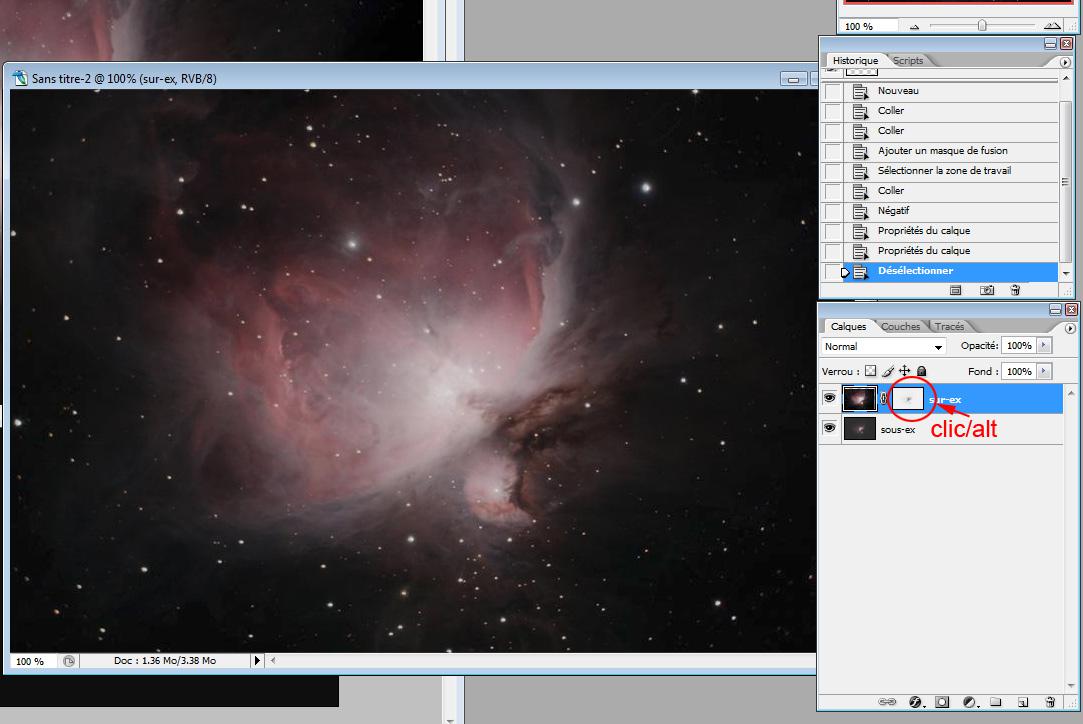Create a new layer group folder
Image resolution: width=1083 pixels, height=724 pixels.
pyautogui.click(x=996, y=702)
